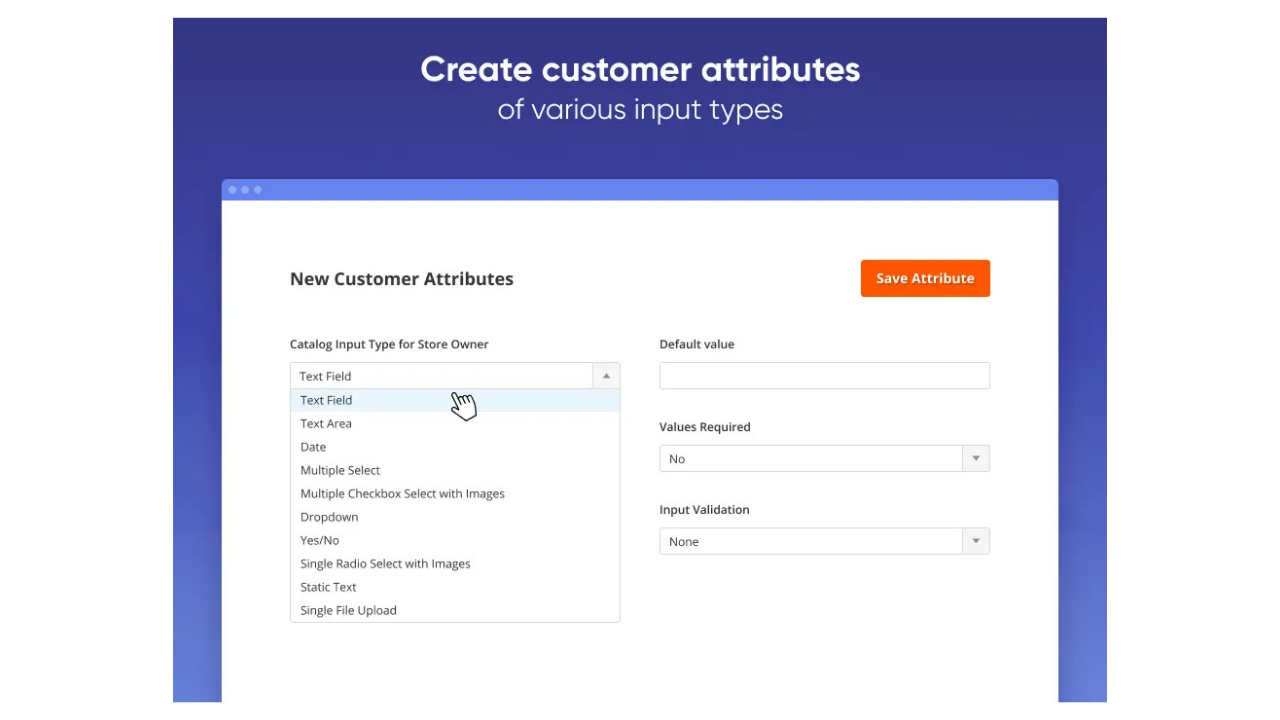
Task: Open the Values Required dropdown
Action: click(975, 458)
